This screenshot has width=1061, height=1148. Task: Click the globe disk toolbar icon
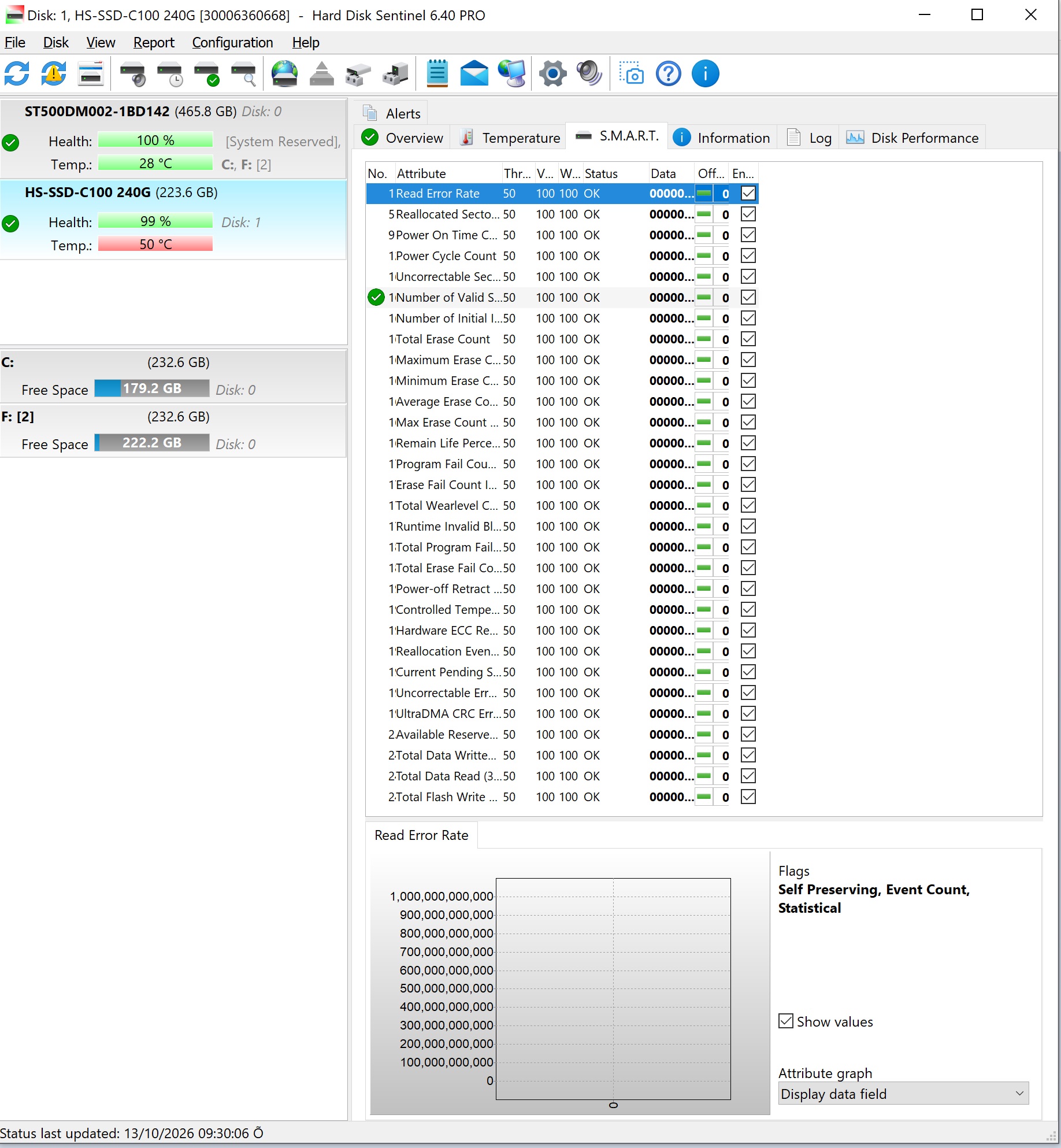click(x=284, y=73)
